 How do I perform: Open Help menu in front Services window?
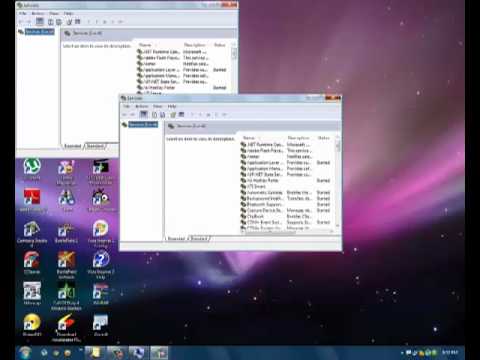172,106
